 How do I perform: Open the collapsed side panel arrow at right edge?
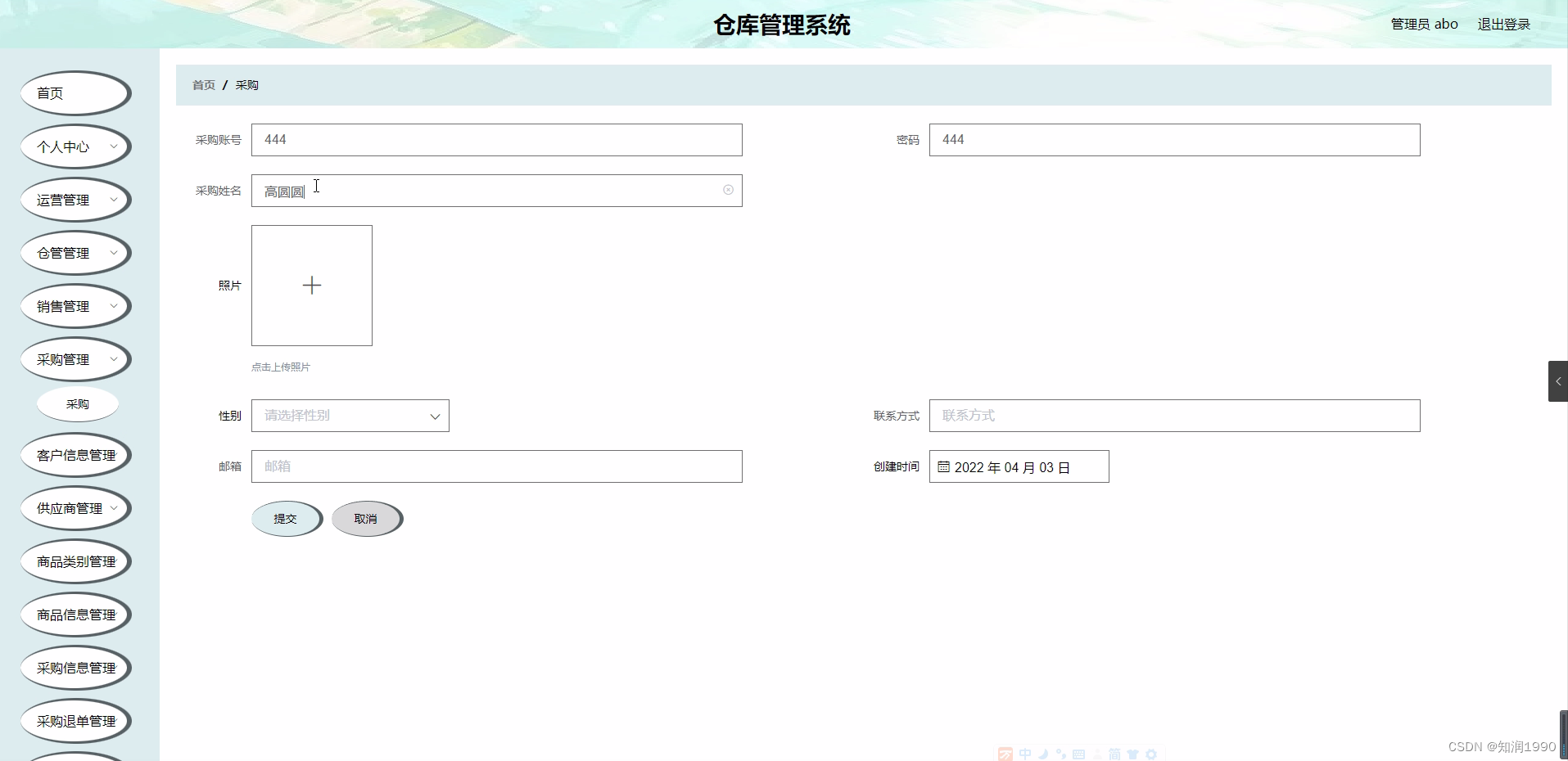pyautogui.click(x=1557, y=381)
